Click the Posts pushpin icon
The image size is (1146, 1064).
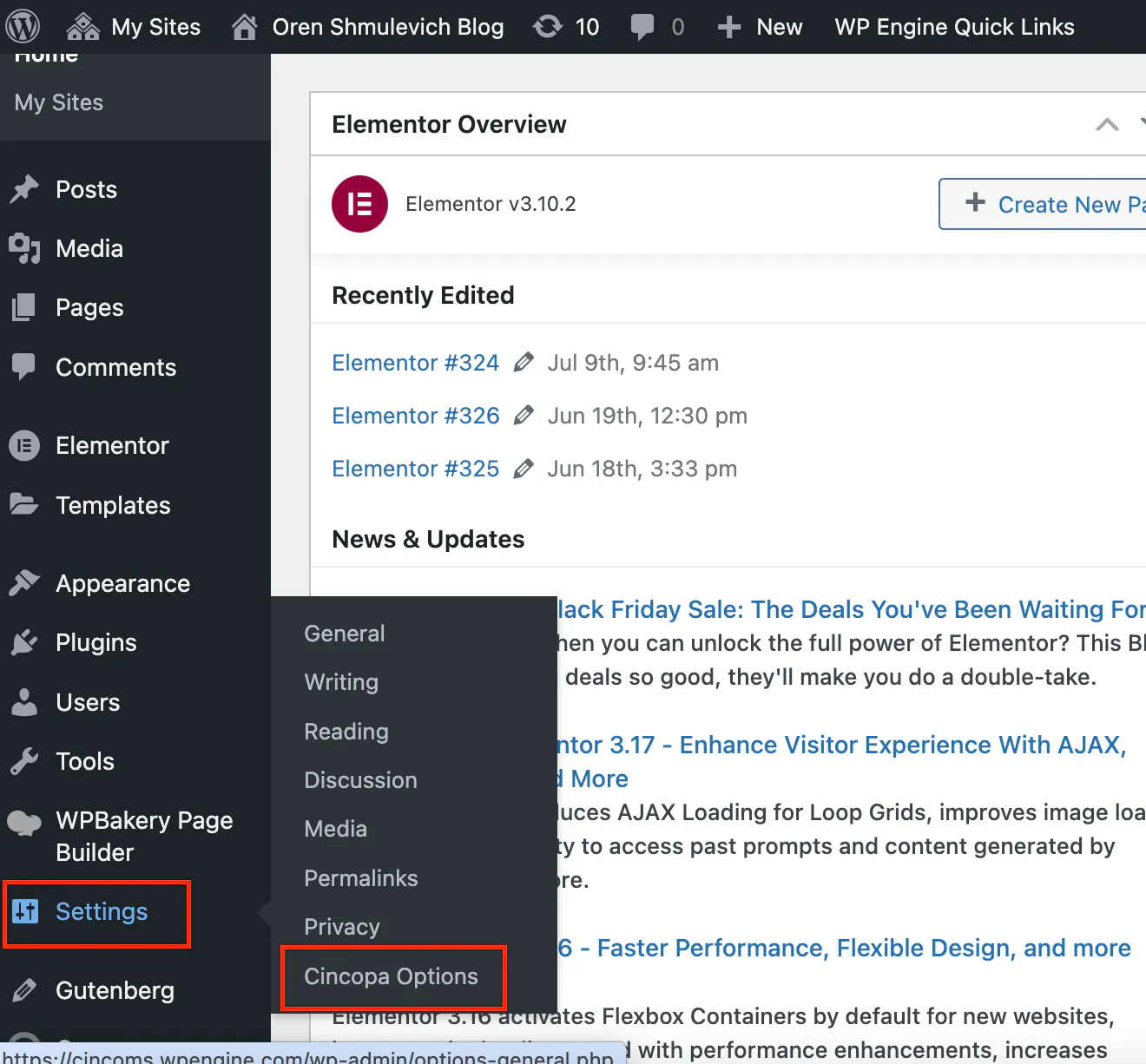24,189
